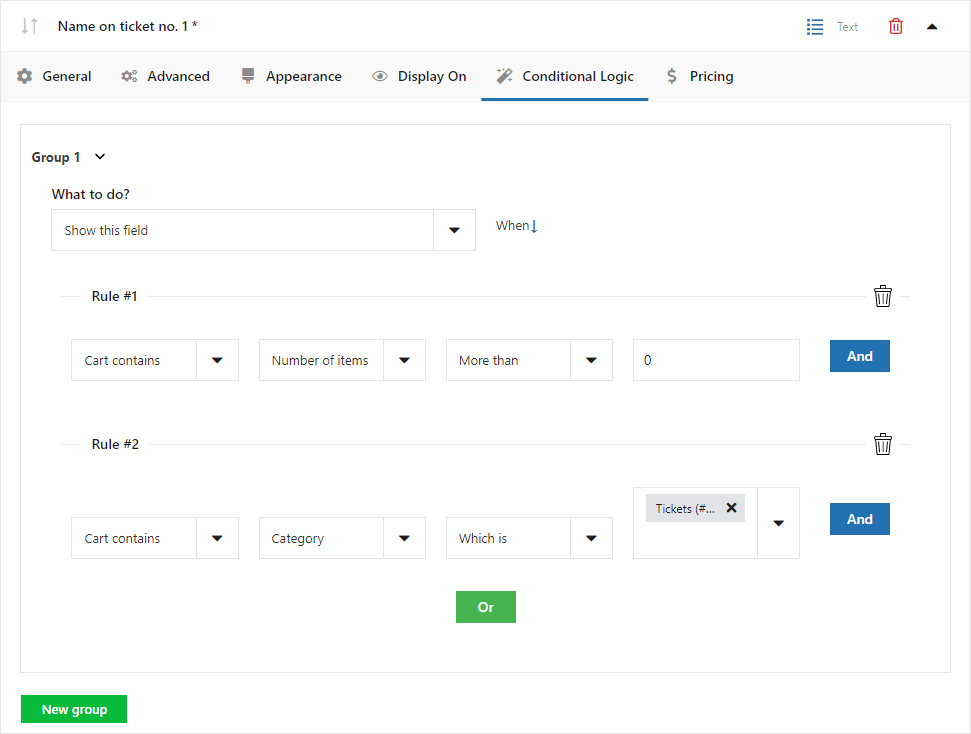This screenshot has height=734, width=971.
Task: Switch to the Appearance tab
Action: pyautogui.click(x=291, y=76)
